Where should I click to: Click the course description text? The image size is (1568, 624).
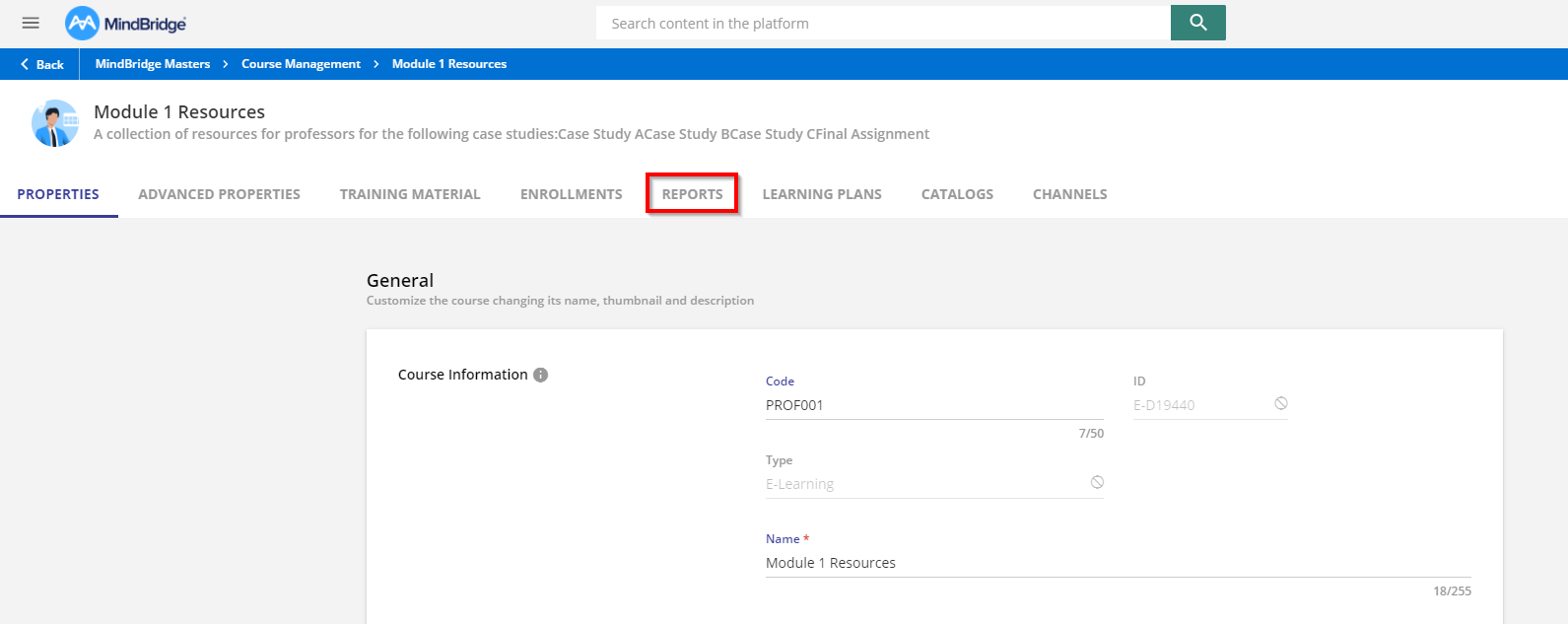511,134
